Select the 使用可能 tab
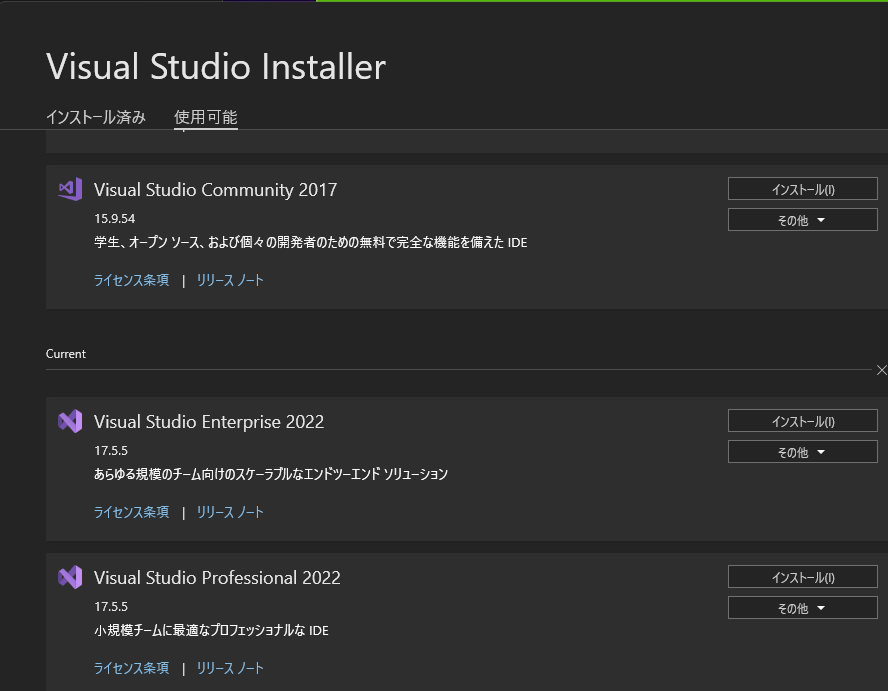Viewport: 888px width, 691px height. [205, 116]
